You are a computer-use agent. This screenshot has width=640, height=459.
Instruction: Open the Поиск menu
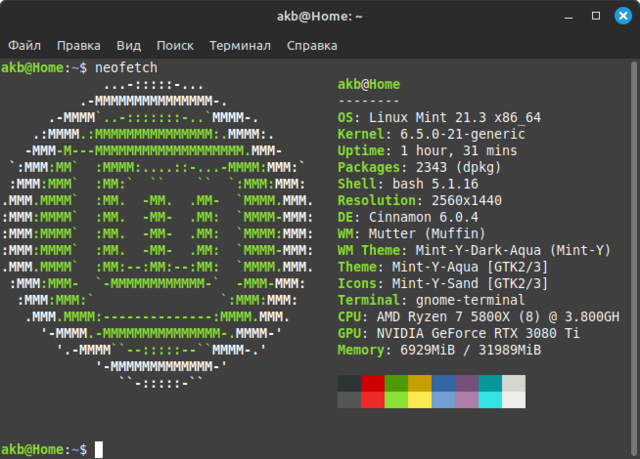coord(175,45)
